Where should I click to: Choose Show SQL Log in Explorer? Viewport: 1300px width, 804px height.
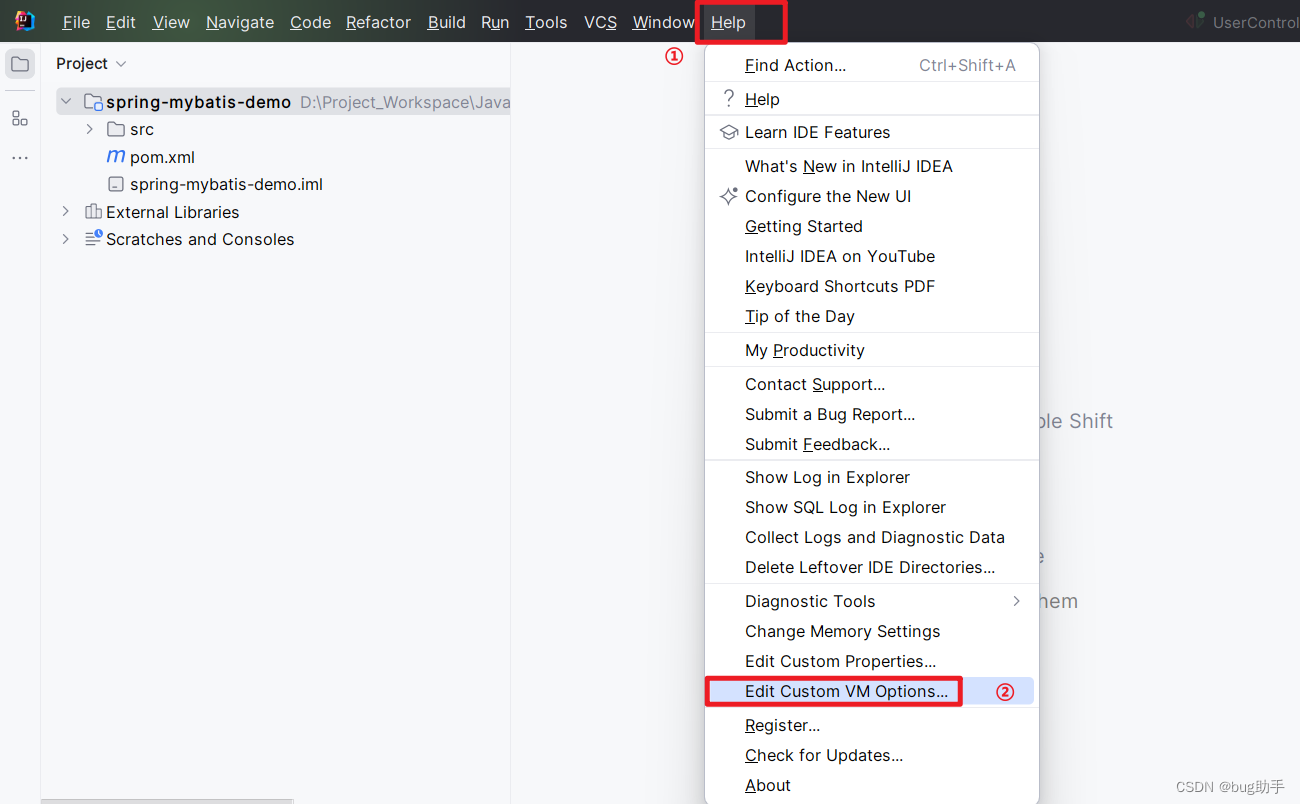872,507
